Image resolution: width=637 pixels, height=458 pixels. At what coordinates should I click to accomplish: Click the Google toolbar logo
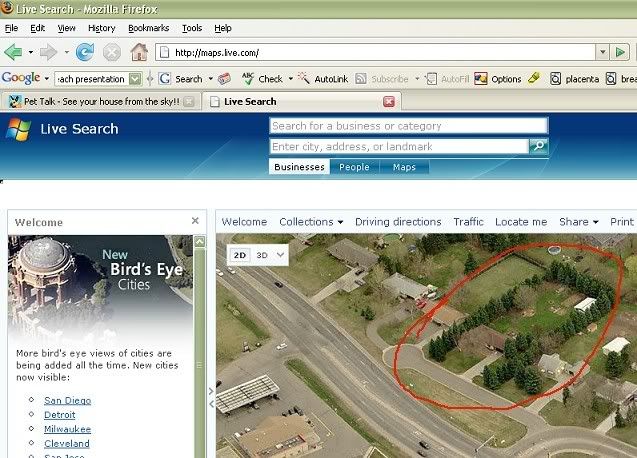pyautogui.click(x=21, y=78)
